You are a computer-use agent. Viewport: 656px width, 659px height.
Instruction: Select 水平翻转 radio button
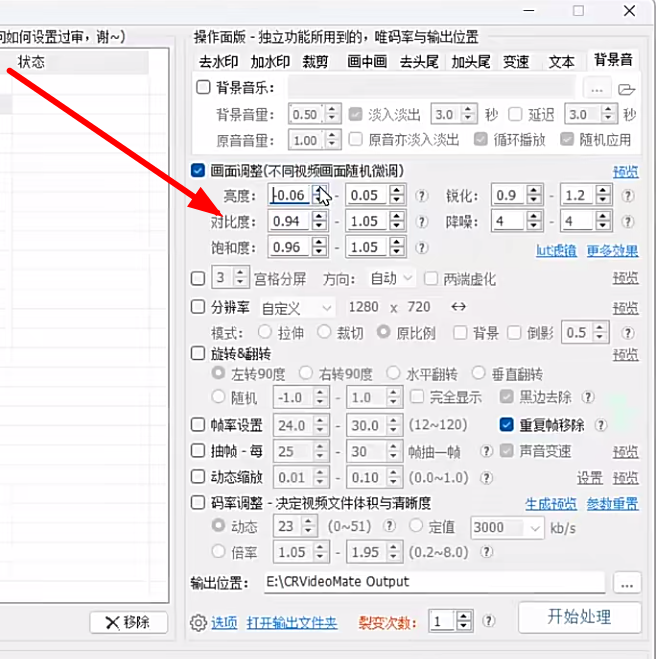click(393, 373)
